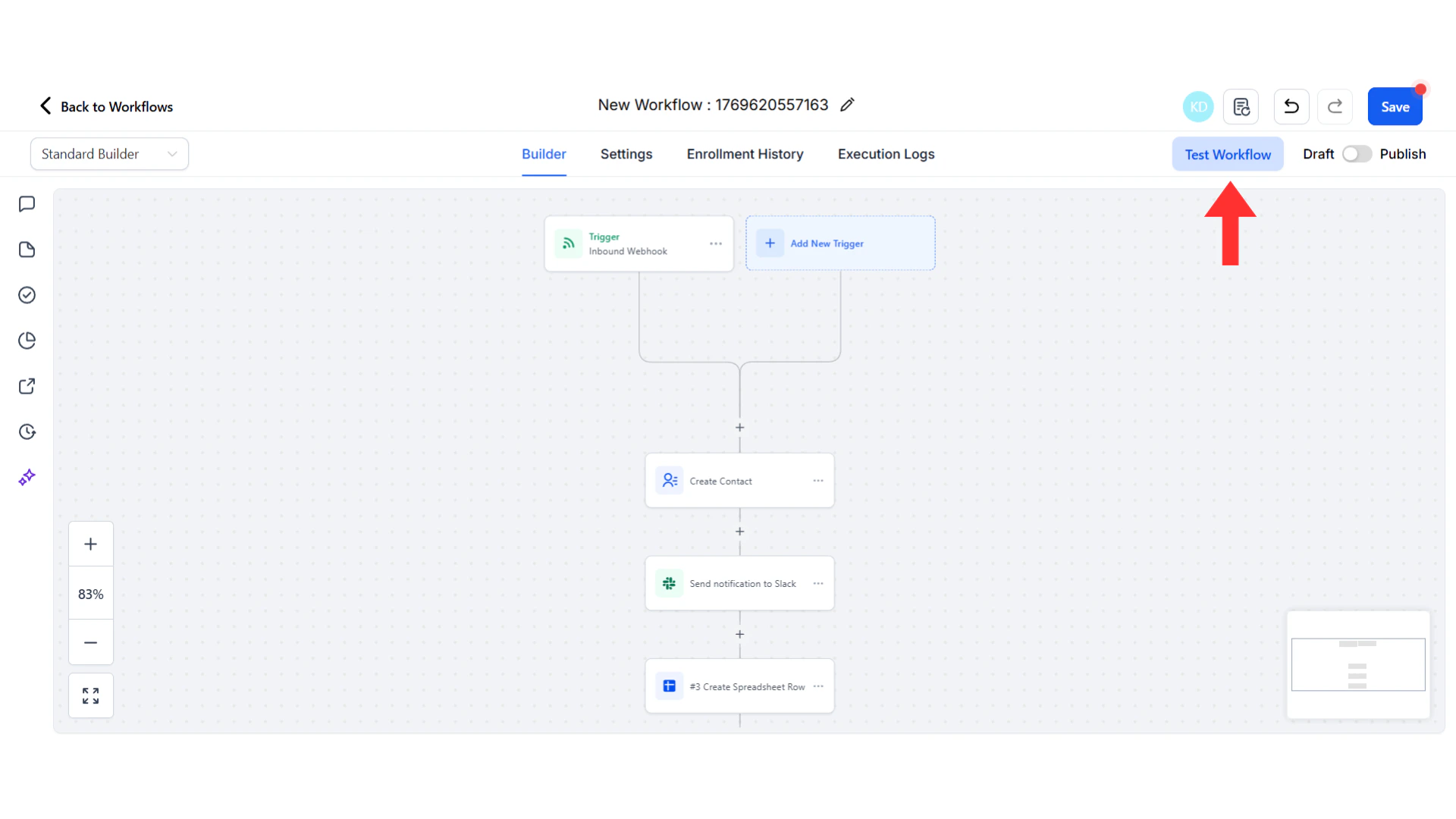Select the documents icon in the left sidebar
Screen dimensions: 1456x819
point(27,249)
